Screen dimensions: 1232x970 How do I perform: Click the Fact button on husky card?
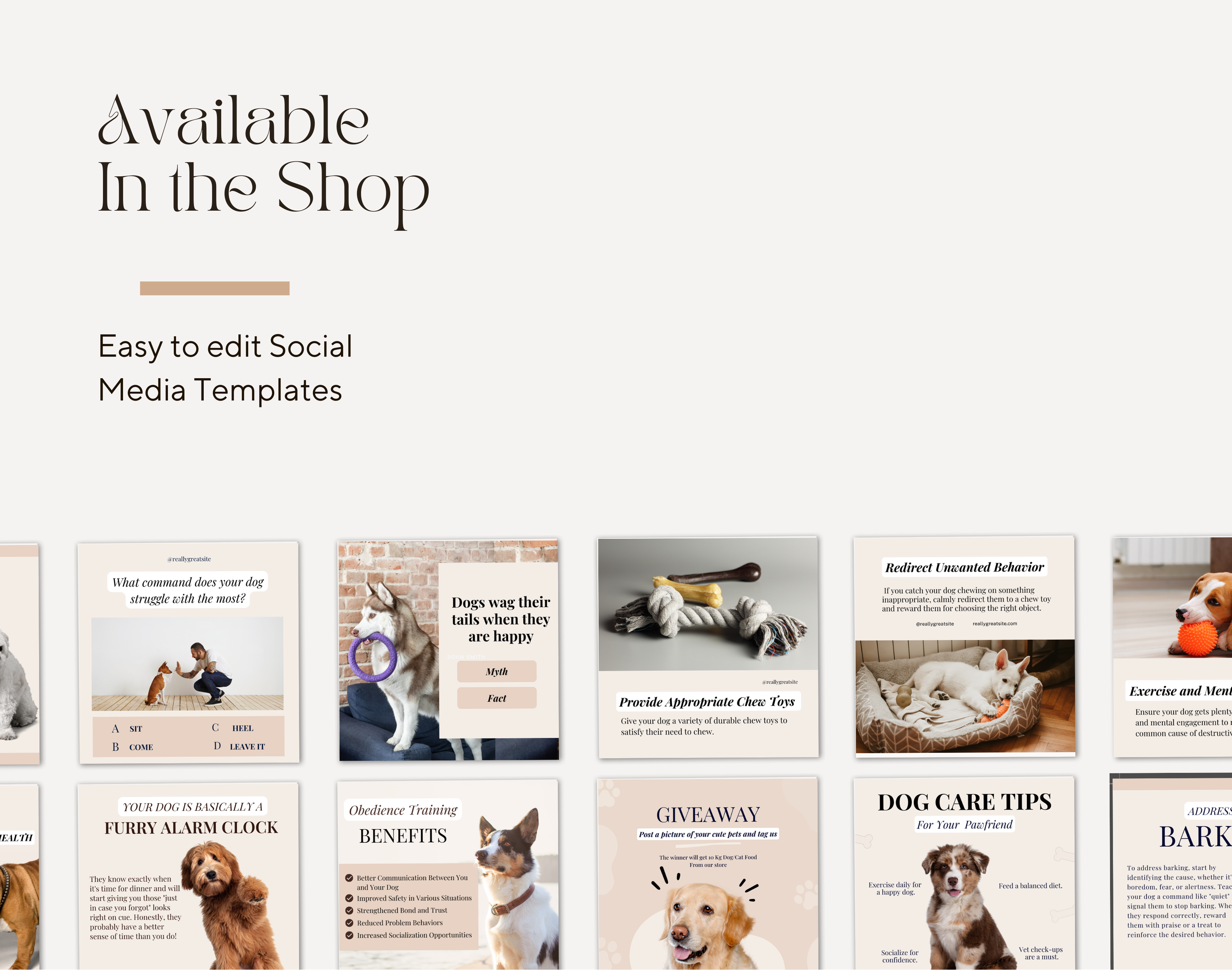(497, 698)
